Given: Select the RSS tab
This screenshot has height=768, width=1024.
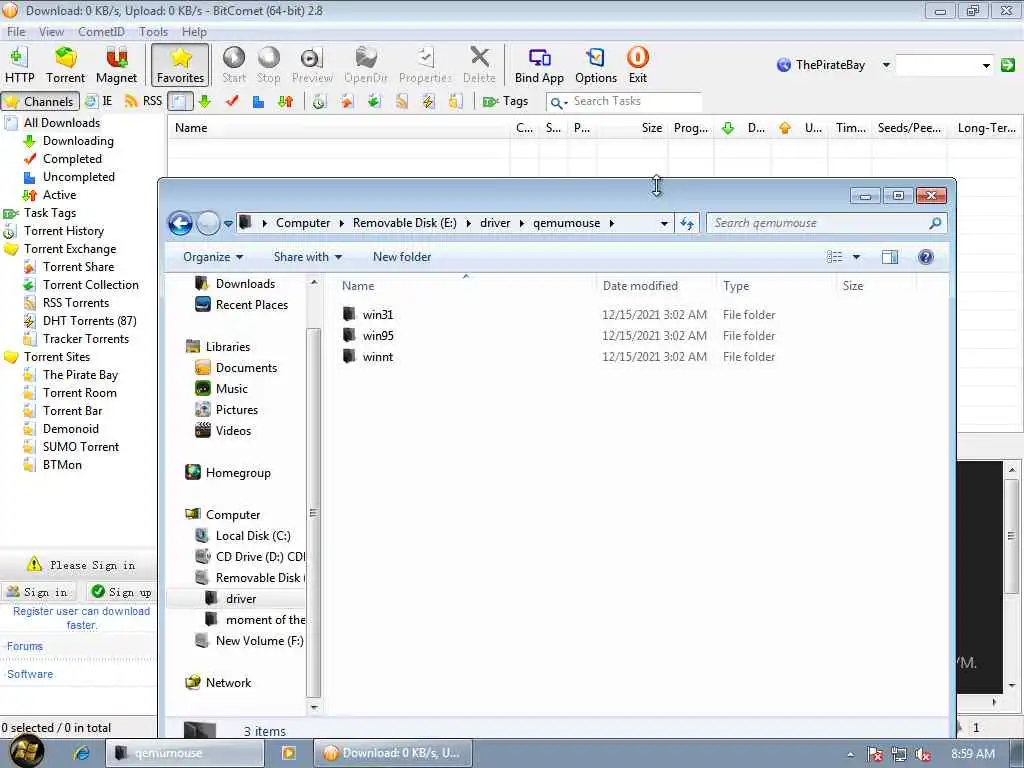Looking at the screenshot, I should pyautogui.click(x=144, y=101).
